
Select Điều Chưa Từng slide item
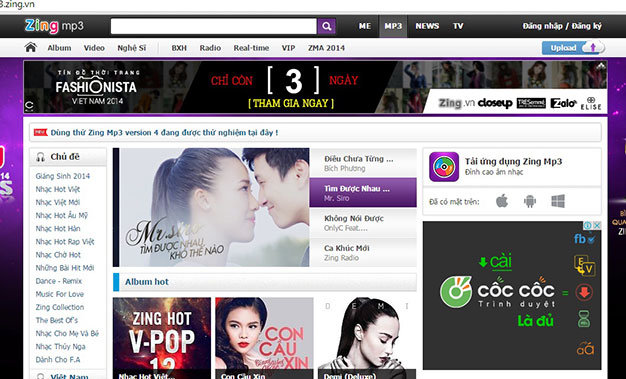[363, 163]
